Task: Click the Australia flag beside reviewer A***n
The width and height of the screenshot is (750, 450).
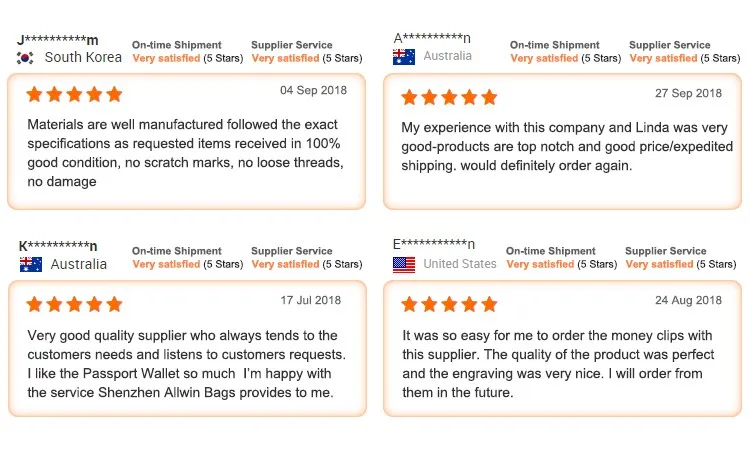Action: (404, 57)
